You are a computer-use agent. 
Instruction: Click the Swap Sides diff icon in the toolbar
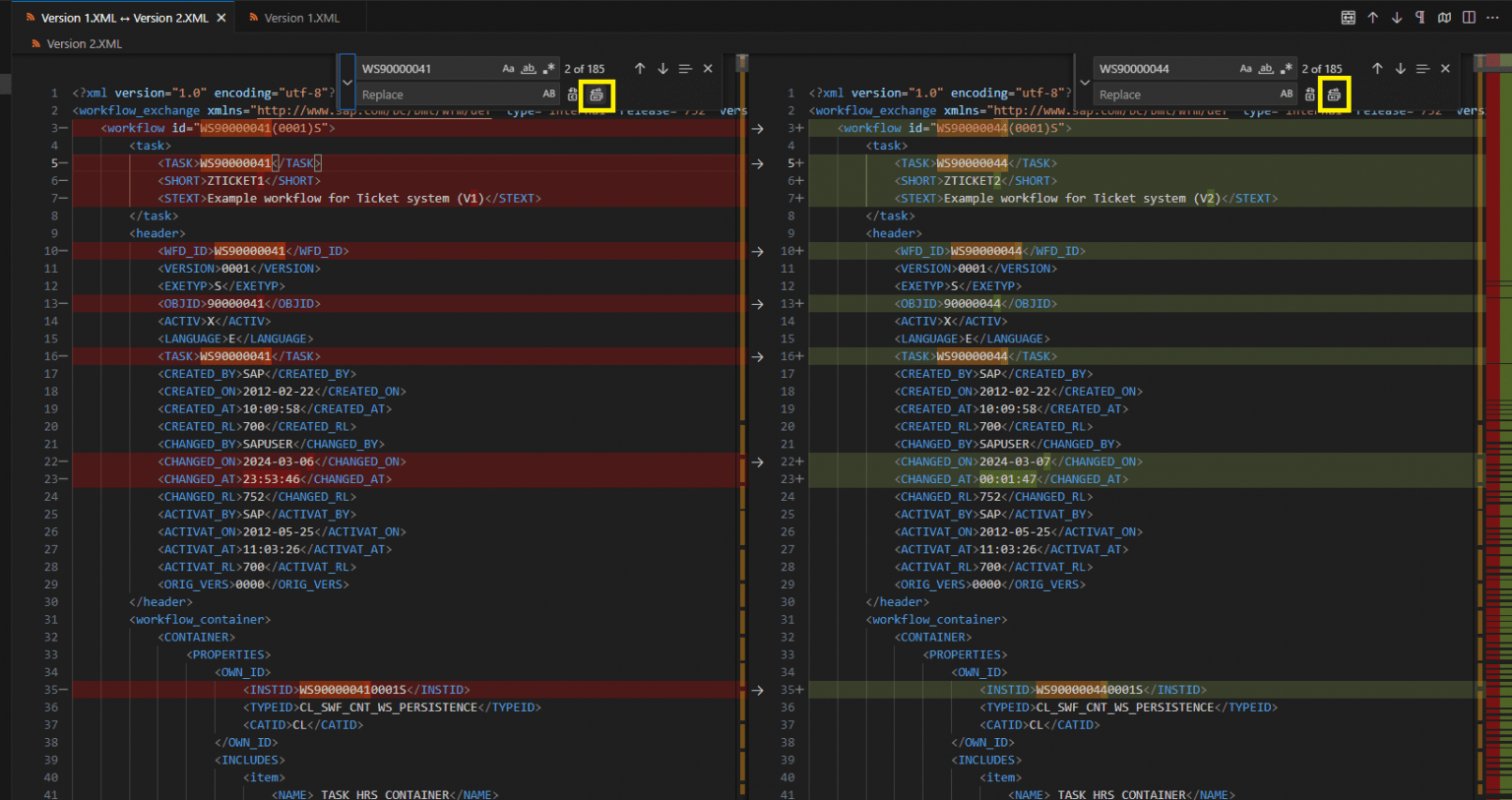1348,17
